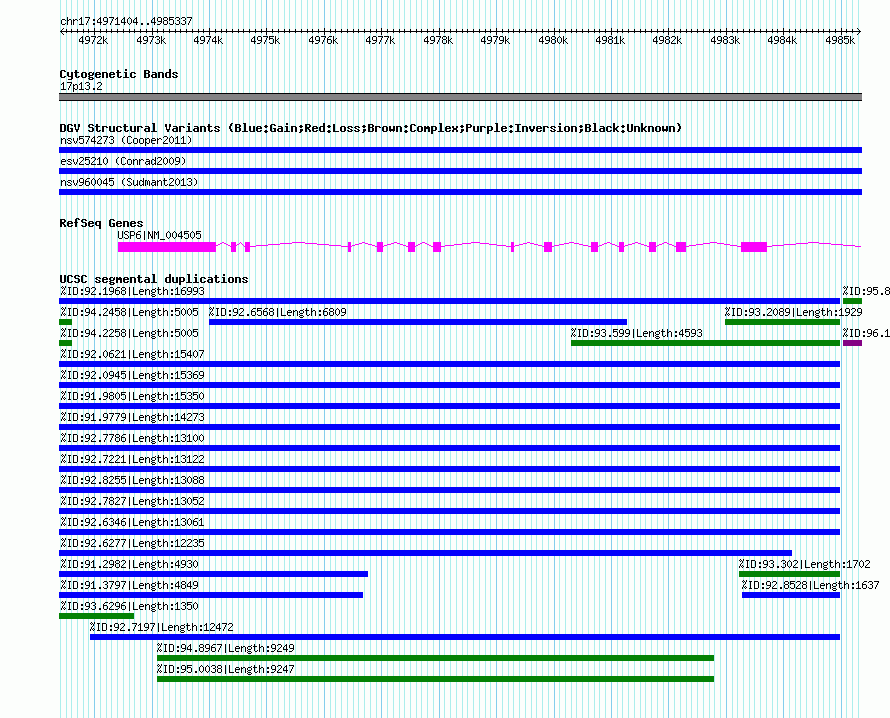Click the %ID:92.7786|Length:13100 duplication label

click(x=132, y=438)
